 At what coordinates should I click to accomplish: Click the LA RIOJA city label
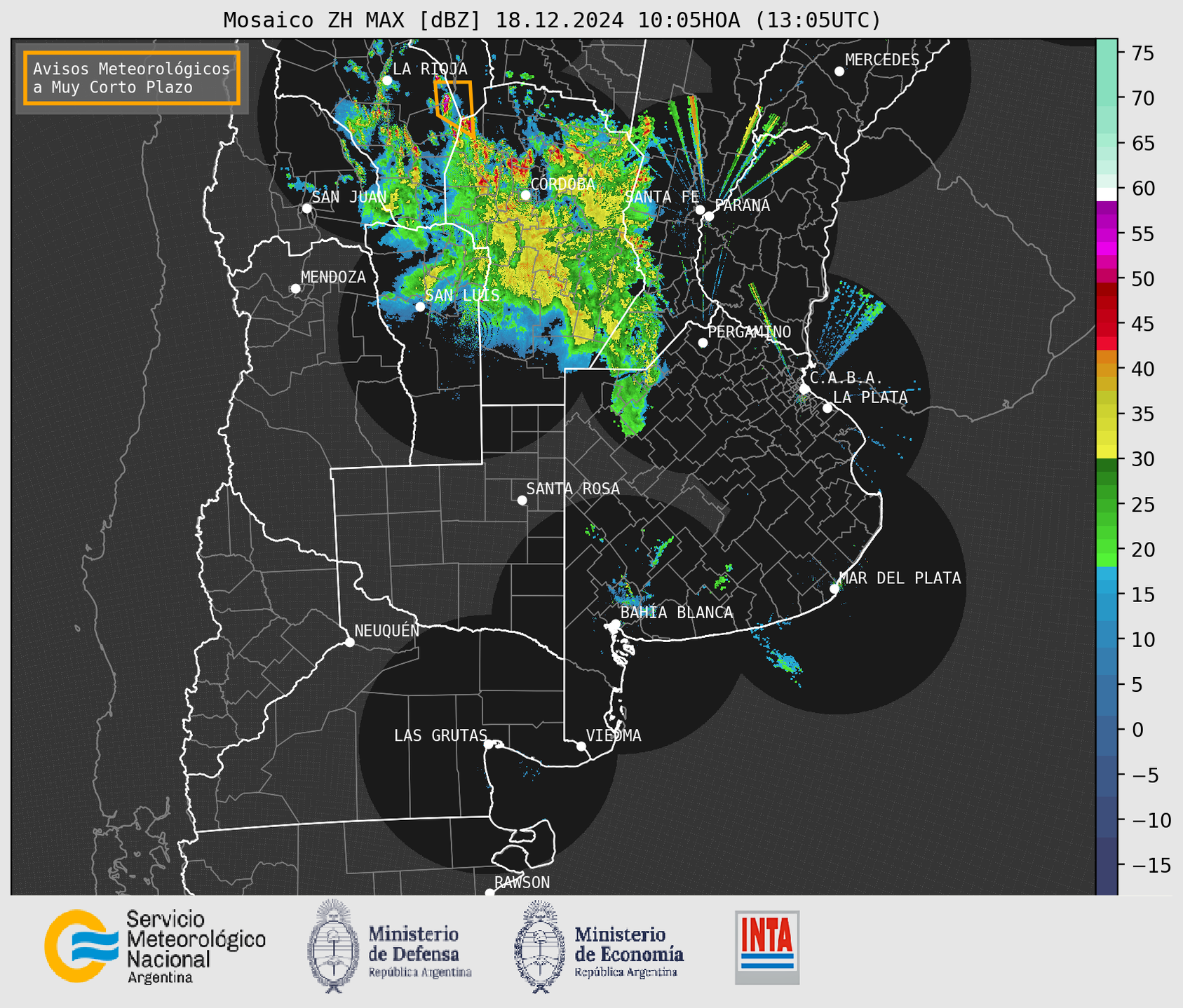pyautogui.click(x=430, y=69)
